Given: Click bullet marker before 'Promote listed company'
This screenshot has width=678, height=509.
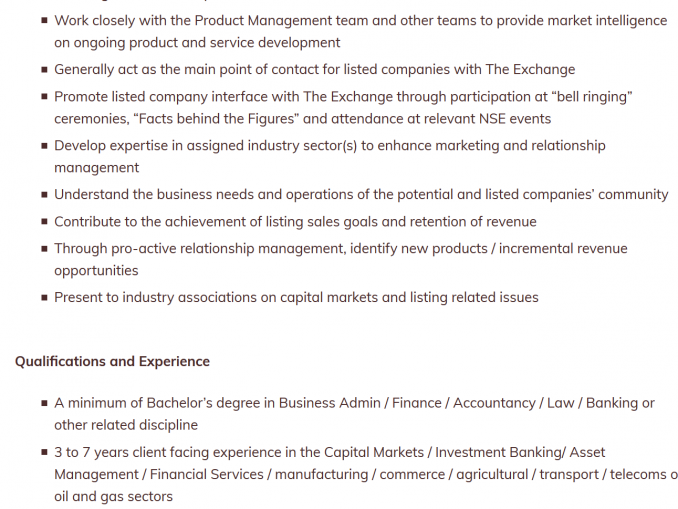Looking at the screenshot, I should point(44,96).
